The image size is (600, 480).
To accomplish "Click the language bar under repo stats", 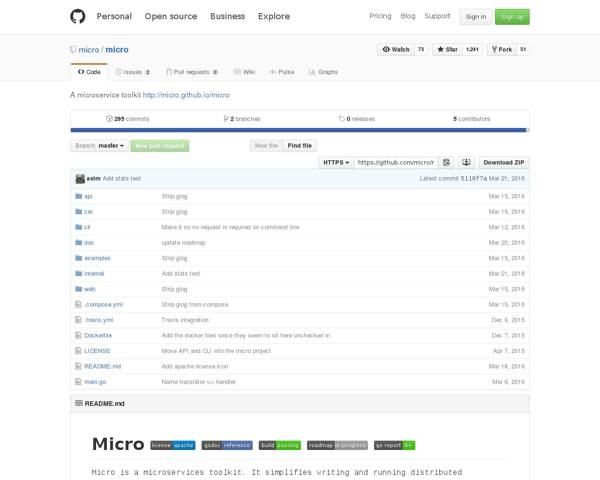I will point(299,130).
